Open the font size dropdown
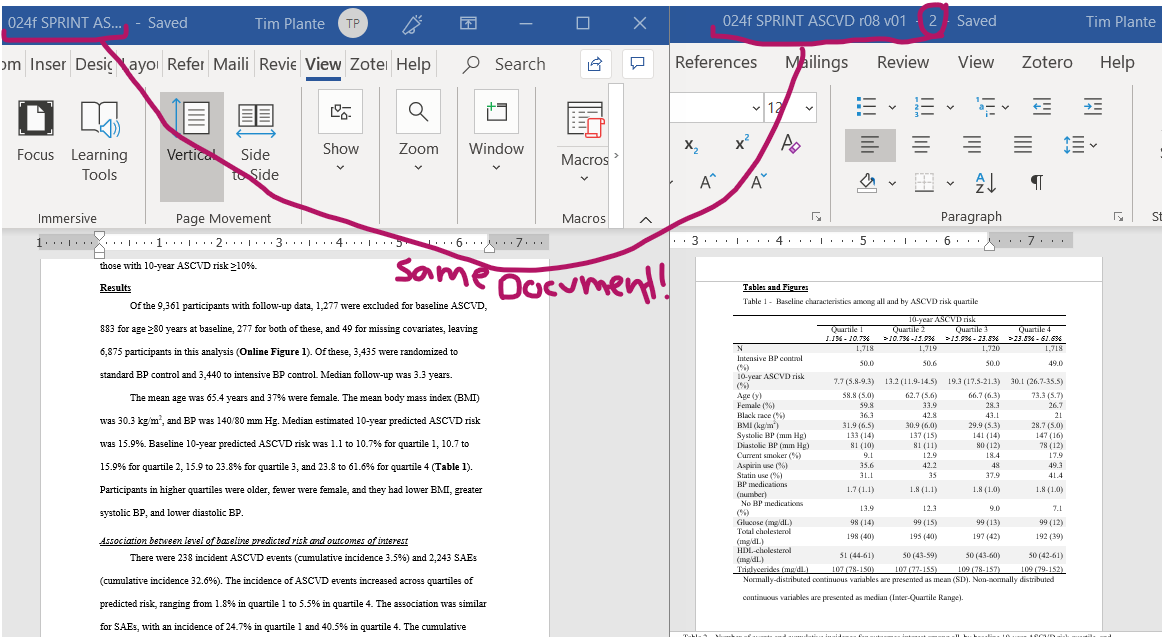Screen dimensions: 1162x637 point(808,107)
